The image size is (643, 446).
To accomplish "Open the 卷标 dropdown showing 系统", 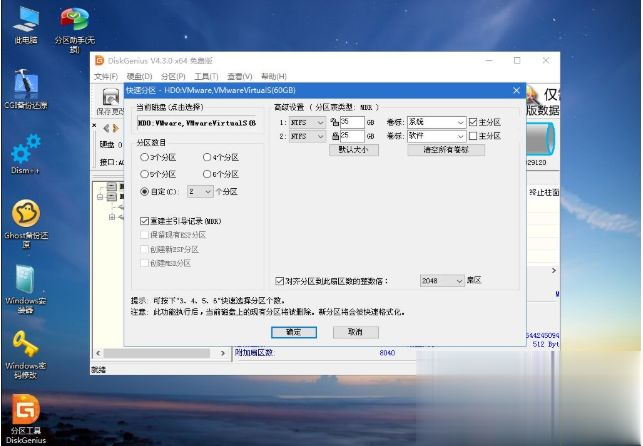I will pyautogui.click(x=436, y=122).
